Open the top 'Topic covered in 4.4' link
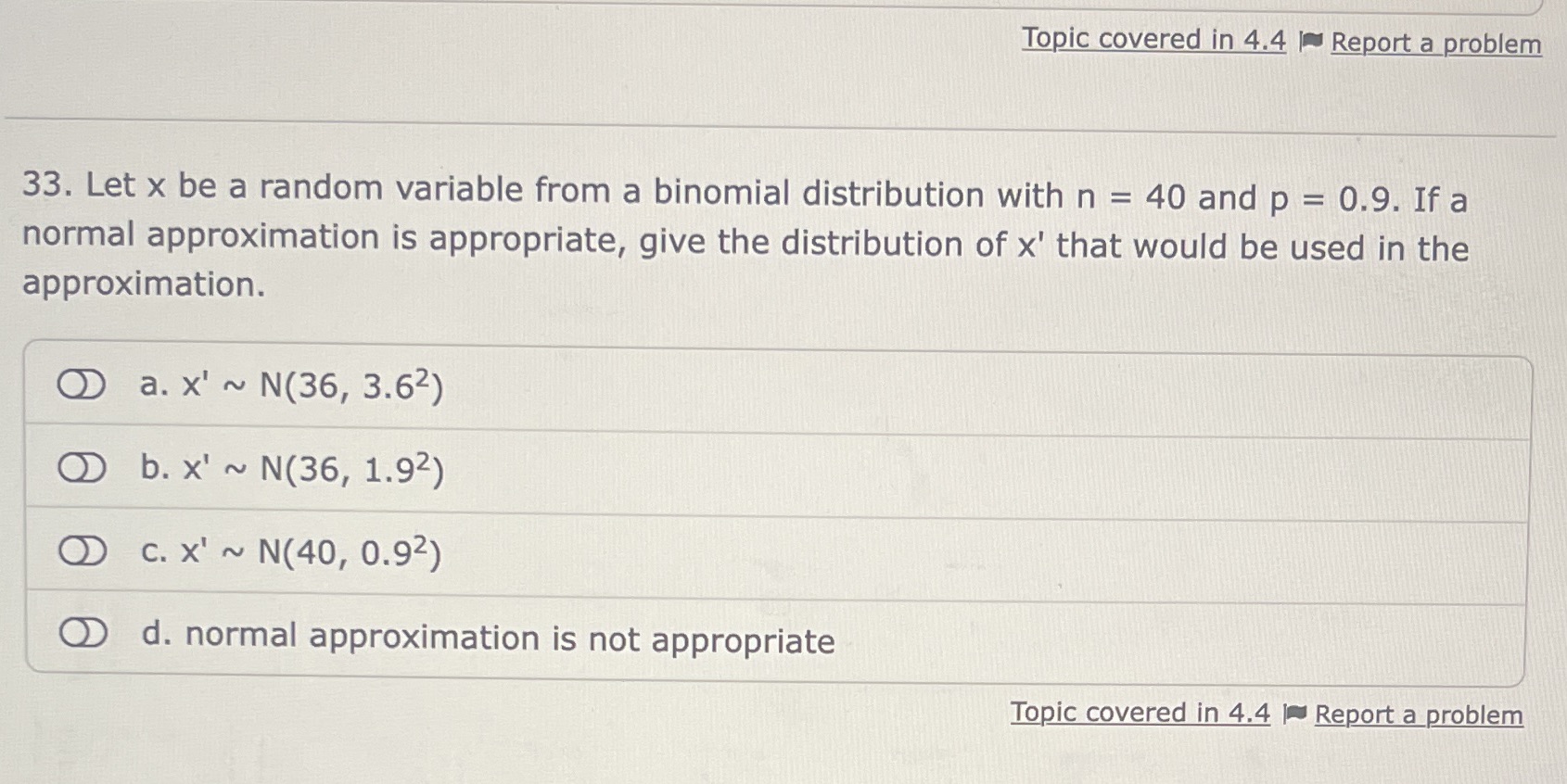The image size is (1567, 784). coord(1152,39)
